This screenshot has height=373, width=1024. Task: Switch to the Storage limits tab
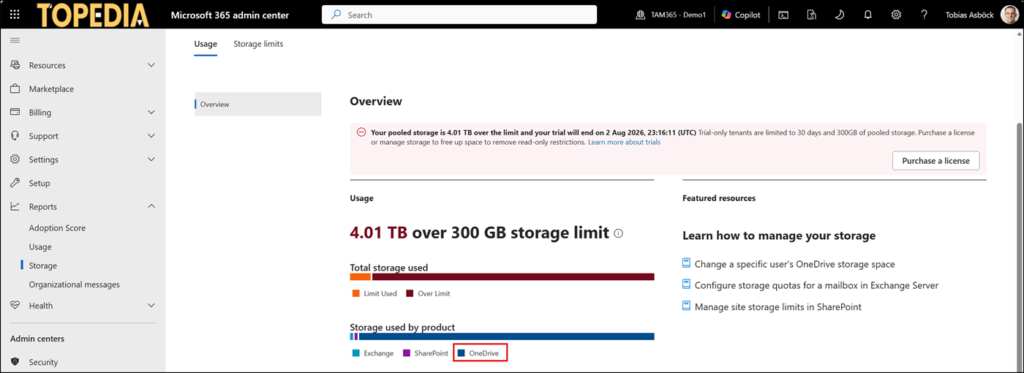click(x=259, y=44)
